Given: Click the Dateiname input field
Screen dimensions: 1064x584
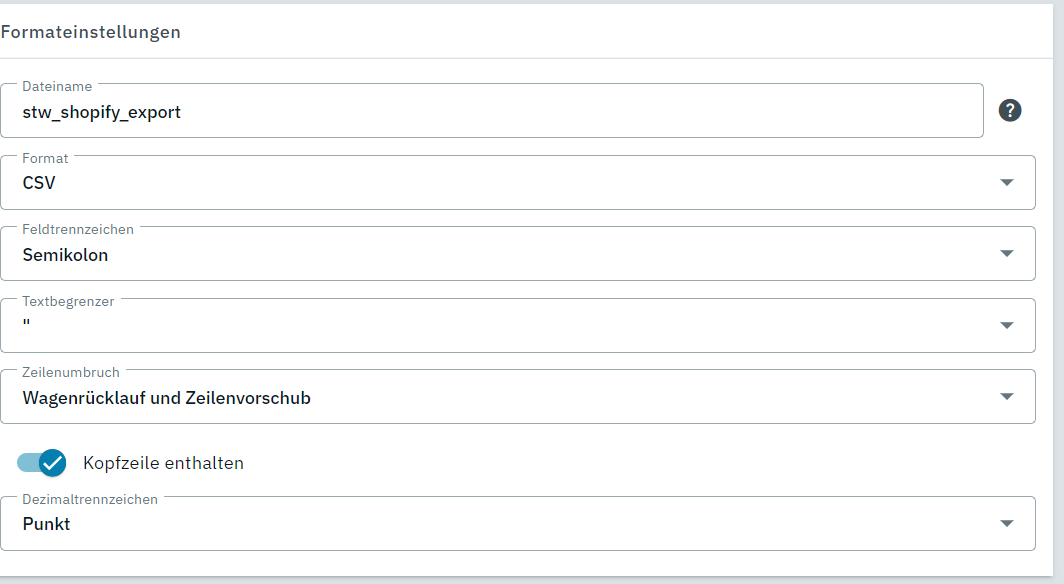Looking at the screenshot, I should pyautogui.click(x=490, y=112).
